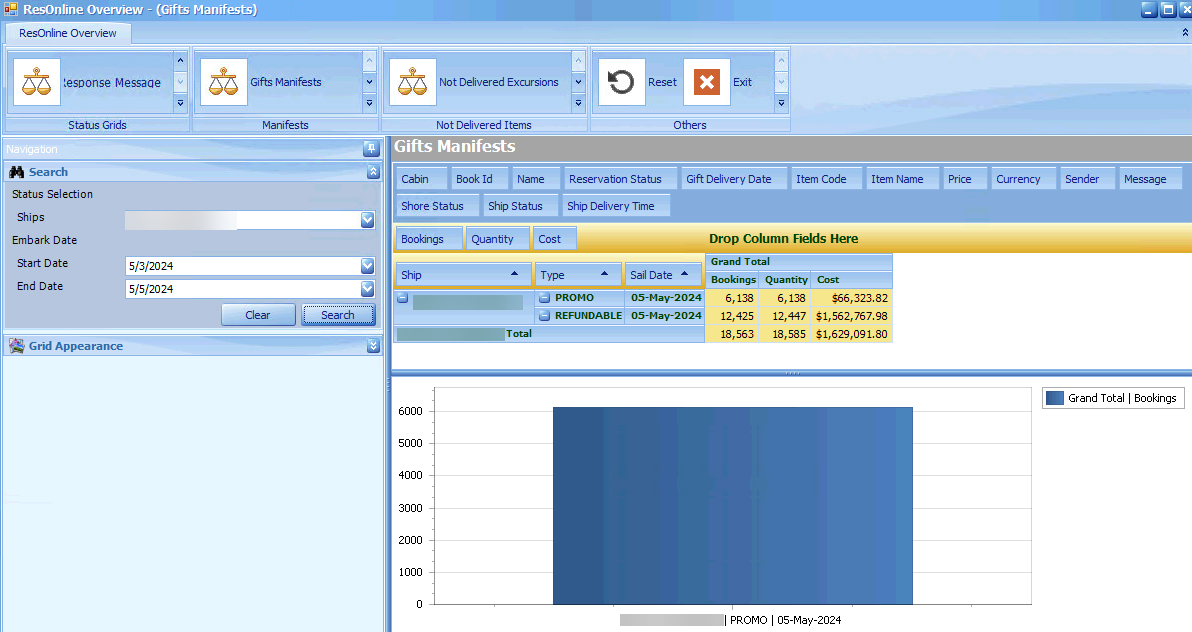Screen dimensions: 1192x632
Task: Click the $1,562,767.98 cost cell
Action: (851, 316)
